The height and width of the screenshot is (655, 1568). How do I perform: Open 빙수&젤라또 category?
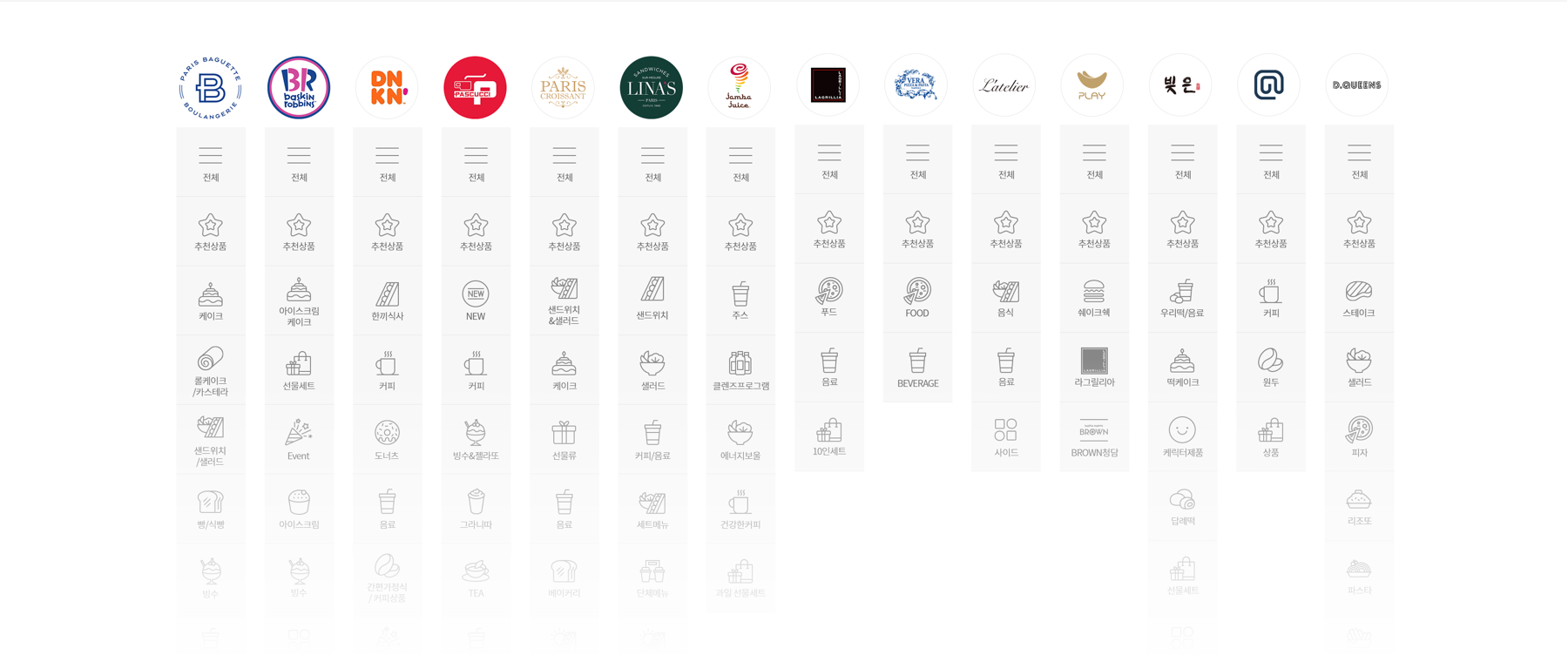476,441
